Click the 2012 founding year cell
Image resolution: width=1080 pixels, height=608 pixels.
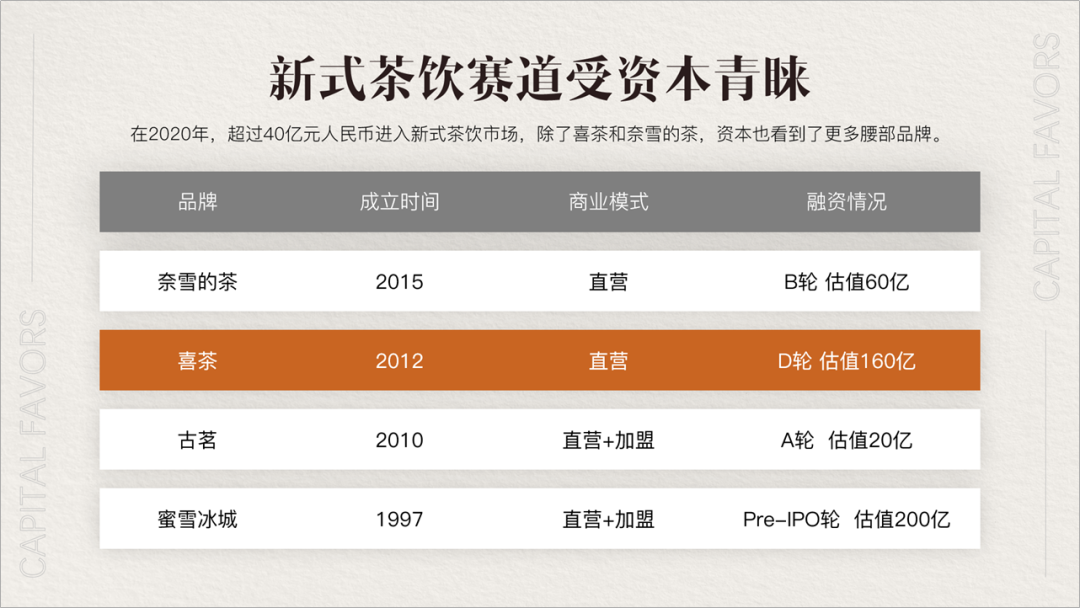click(x=399, y=361)
